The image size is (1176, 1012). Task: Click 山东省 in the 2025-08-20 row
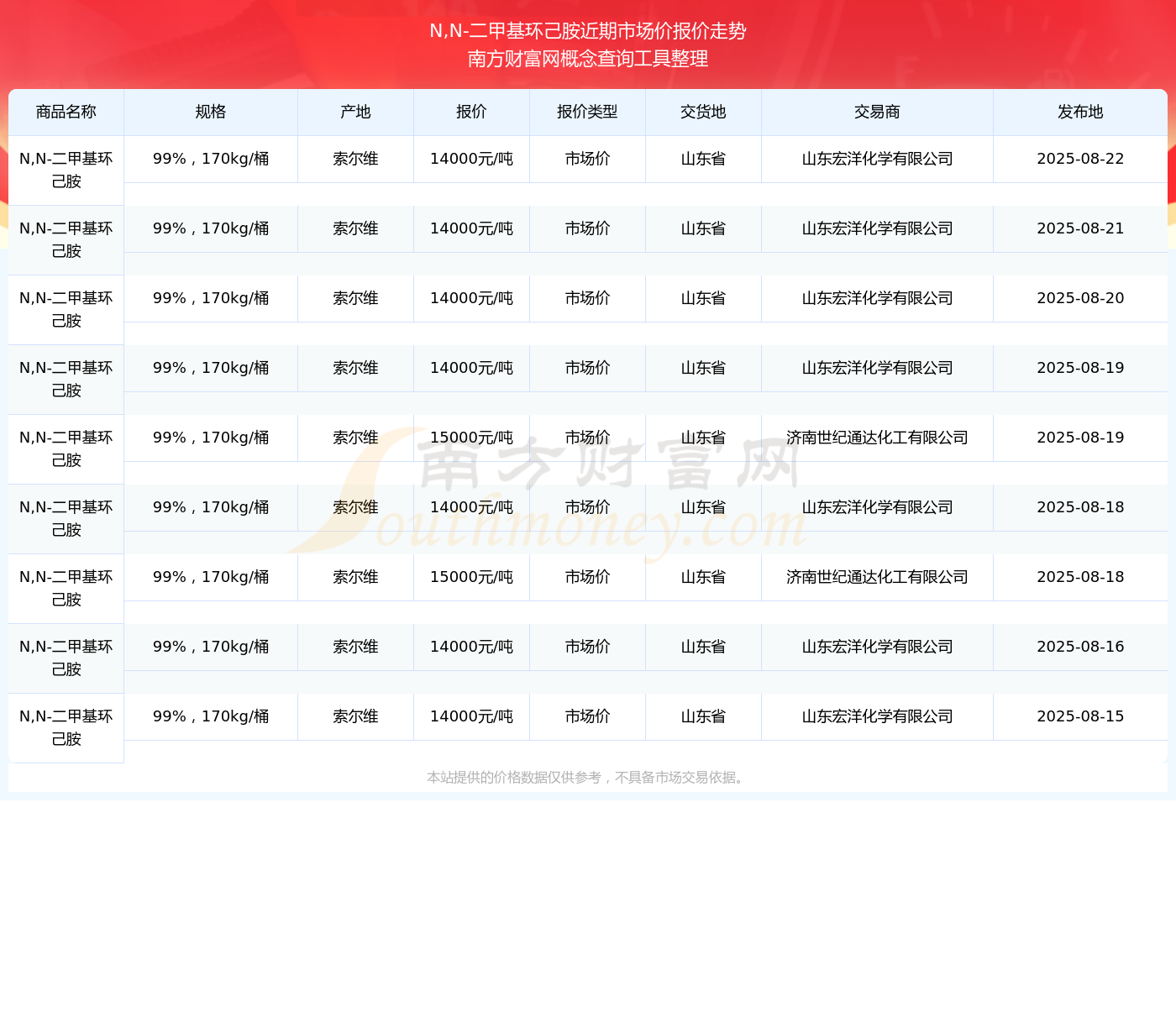point(703,298)
